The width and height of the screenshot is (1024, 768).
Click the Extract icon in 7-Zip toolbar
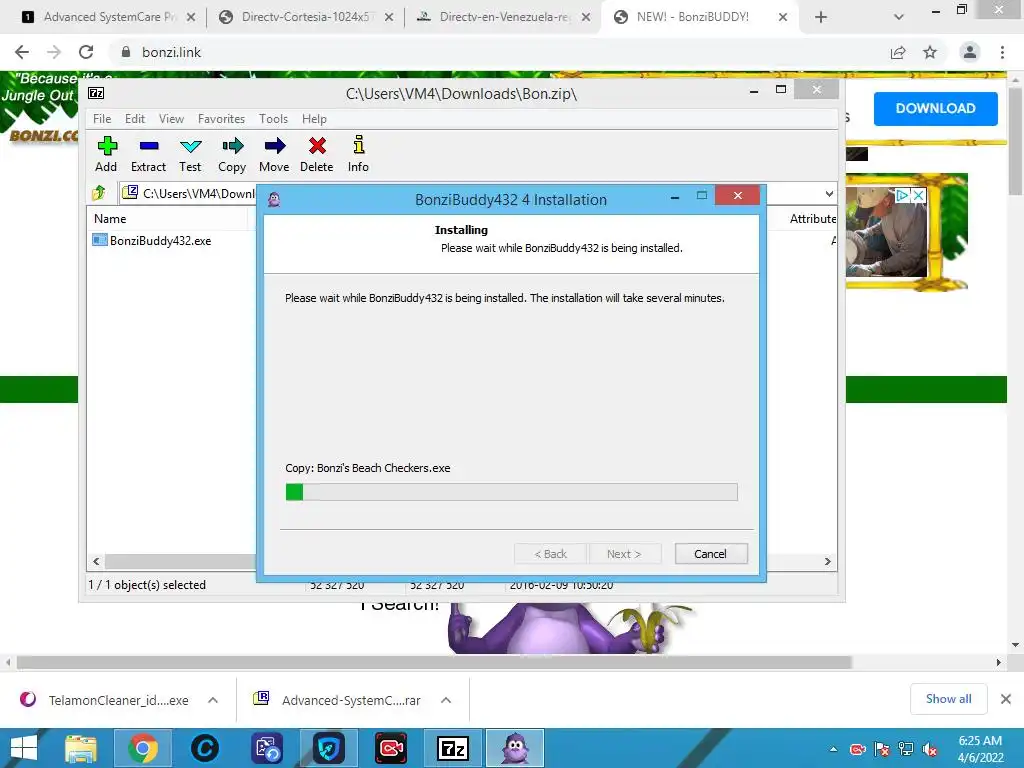[148, 154]
